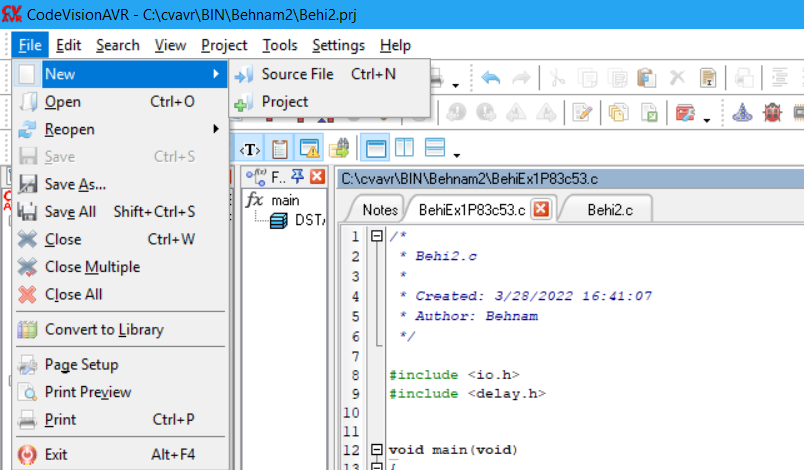Click the void main(void) code line

pos(453,449)
